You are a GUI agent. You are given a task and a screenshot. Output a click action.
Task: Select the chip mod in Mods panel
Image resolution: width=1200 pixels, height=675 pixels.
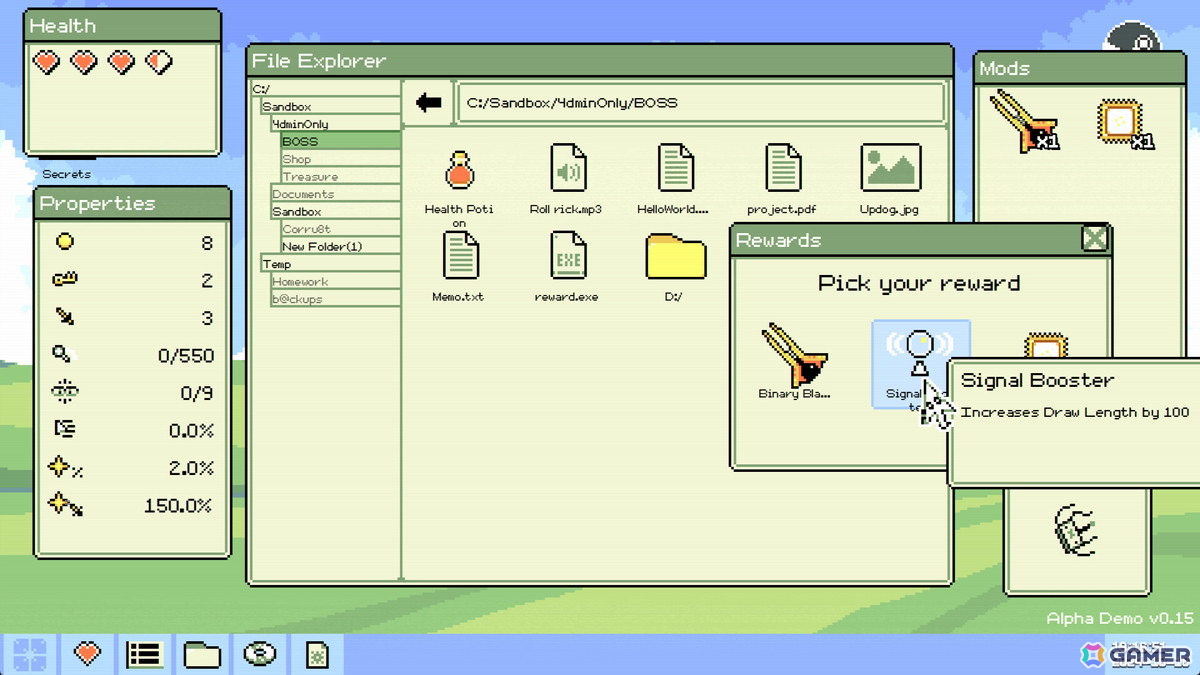pyautogui.click(x=1124, y=124)
